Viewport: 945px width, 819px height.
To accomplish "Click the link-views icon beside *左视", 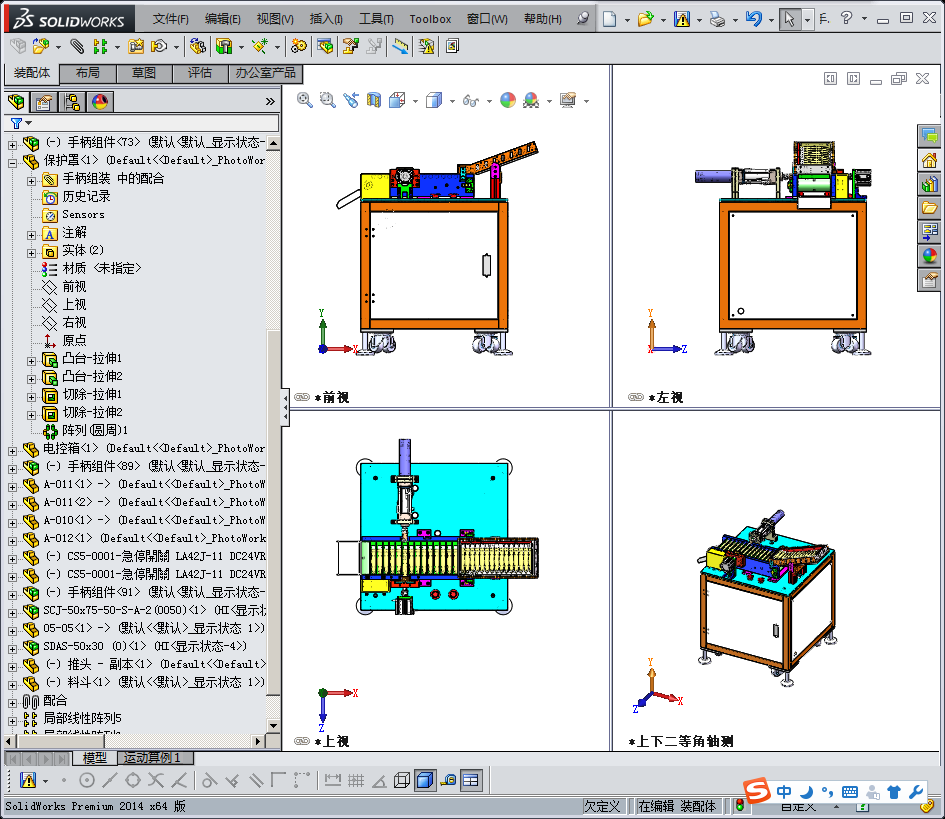I will click(x=636, y=397).
